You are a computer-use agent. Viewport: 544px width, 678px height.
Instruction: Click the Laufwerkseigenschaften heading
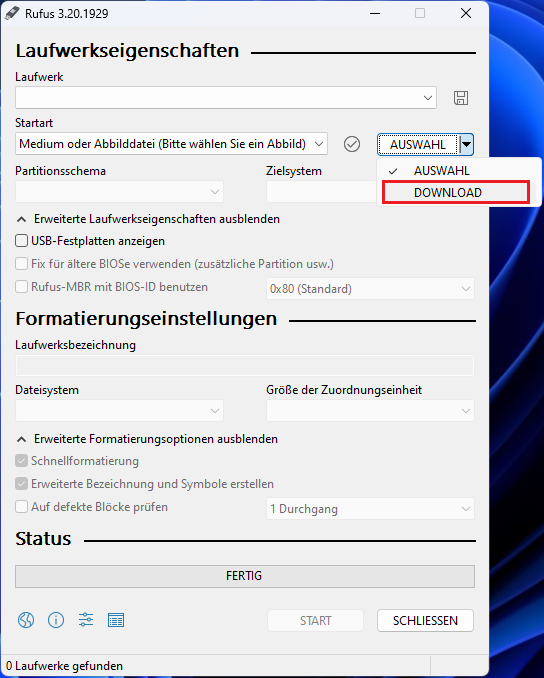(127, 51)
